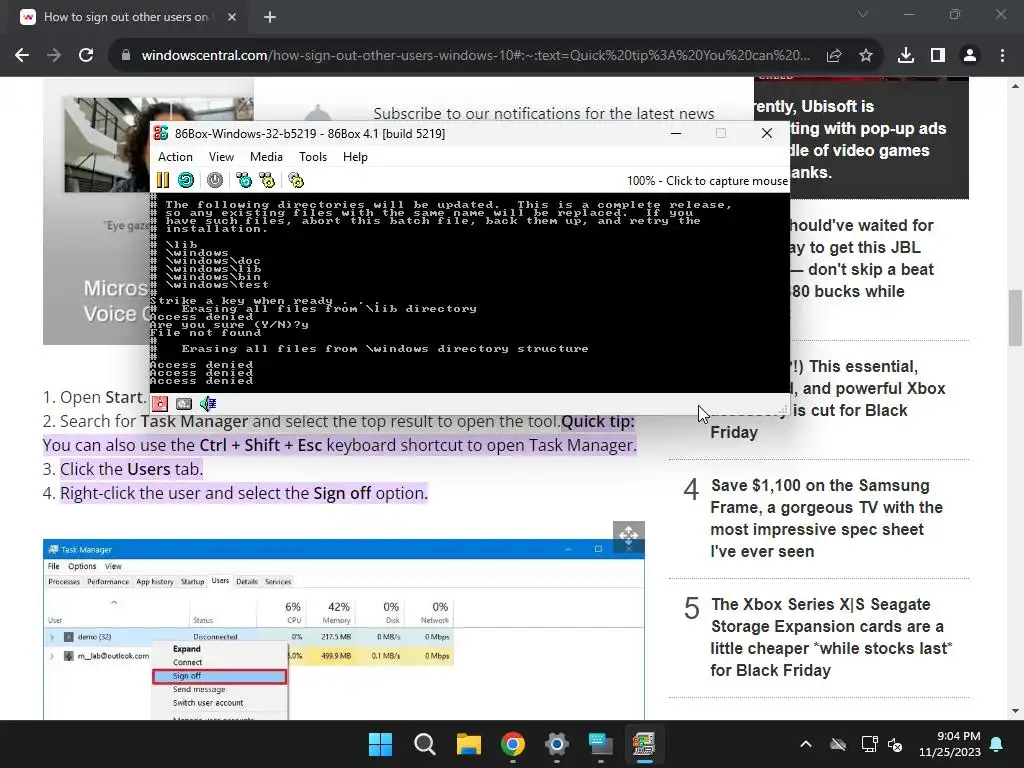Pause the 86Box emulation
The height and width of the screenshot is (768, 1024).
tap(163, 180)
